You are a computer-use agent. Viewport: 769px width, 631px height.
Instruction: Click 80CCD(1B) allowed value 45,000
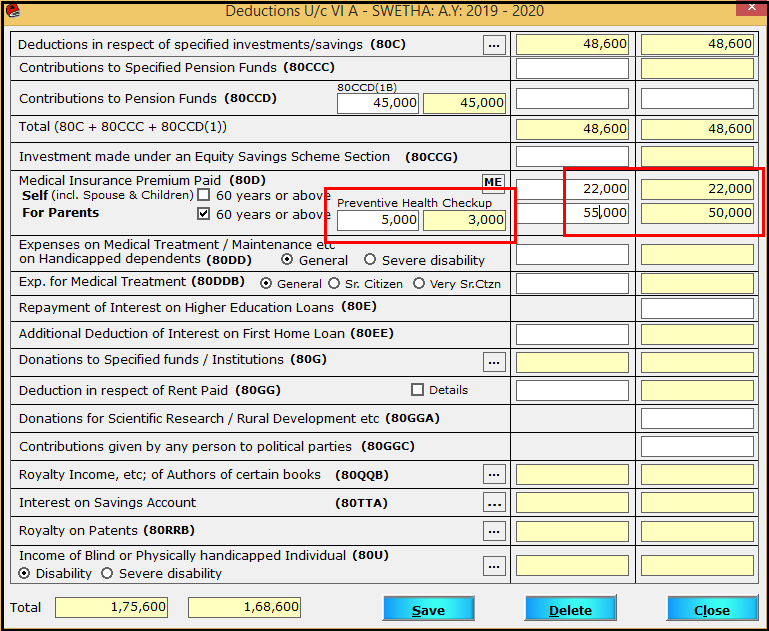[x=464, y=103]
